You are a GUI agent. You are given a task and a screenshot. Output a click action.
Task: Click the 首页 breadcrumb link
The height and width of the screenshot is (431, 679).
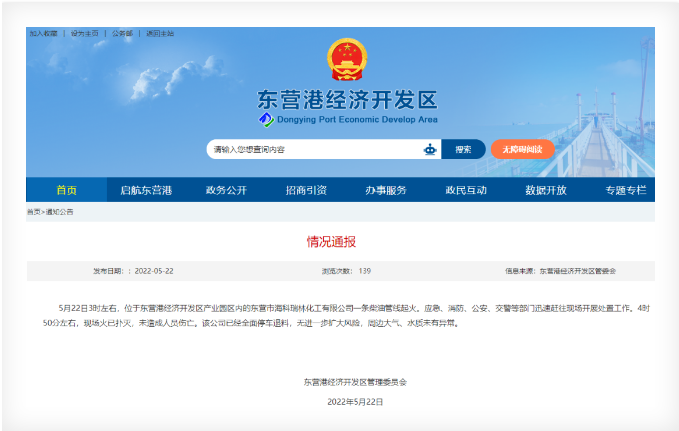[34, 212]
